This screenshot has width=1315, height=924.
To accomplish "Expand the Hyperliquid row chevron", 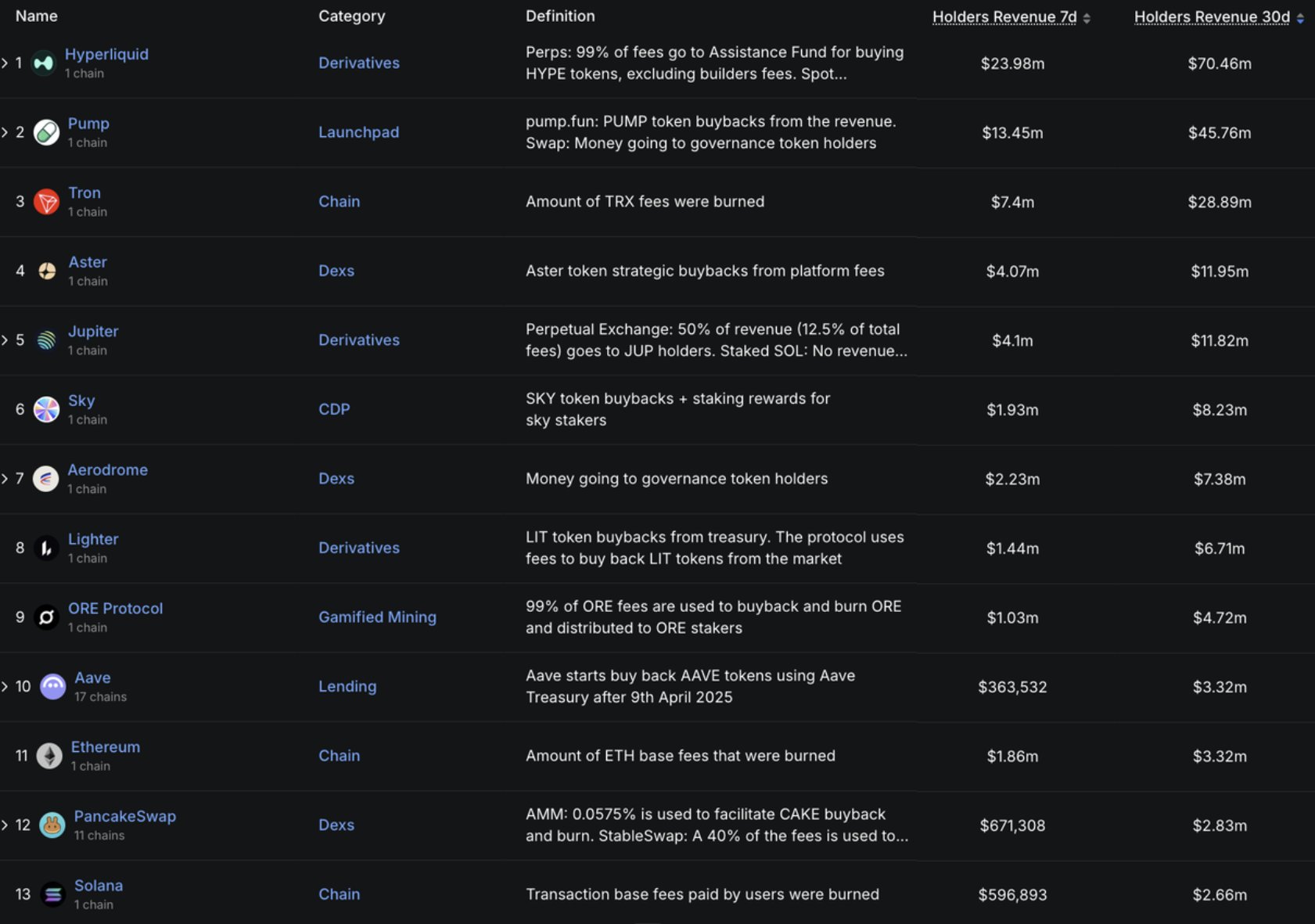I will pos(5,63).
